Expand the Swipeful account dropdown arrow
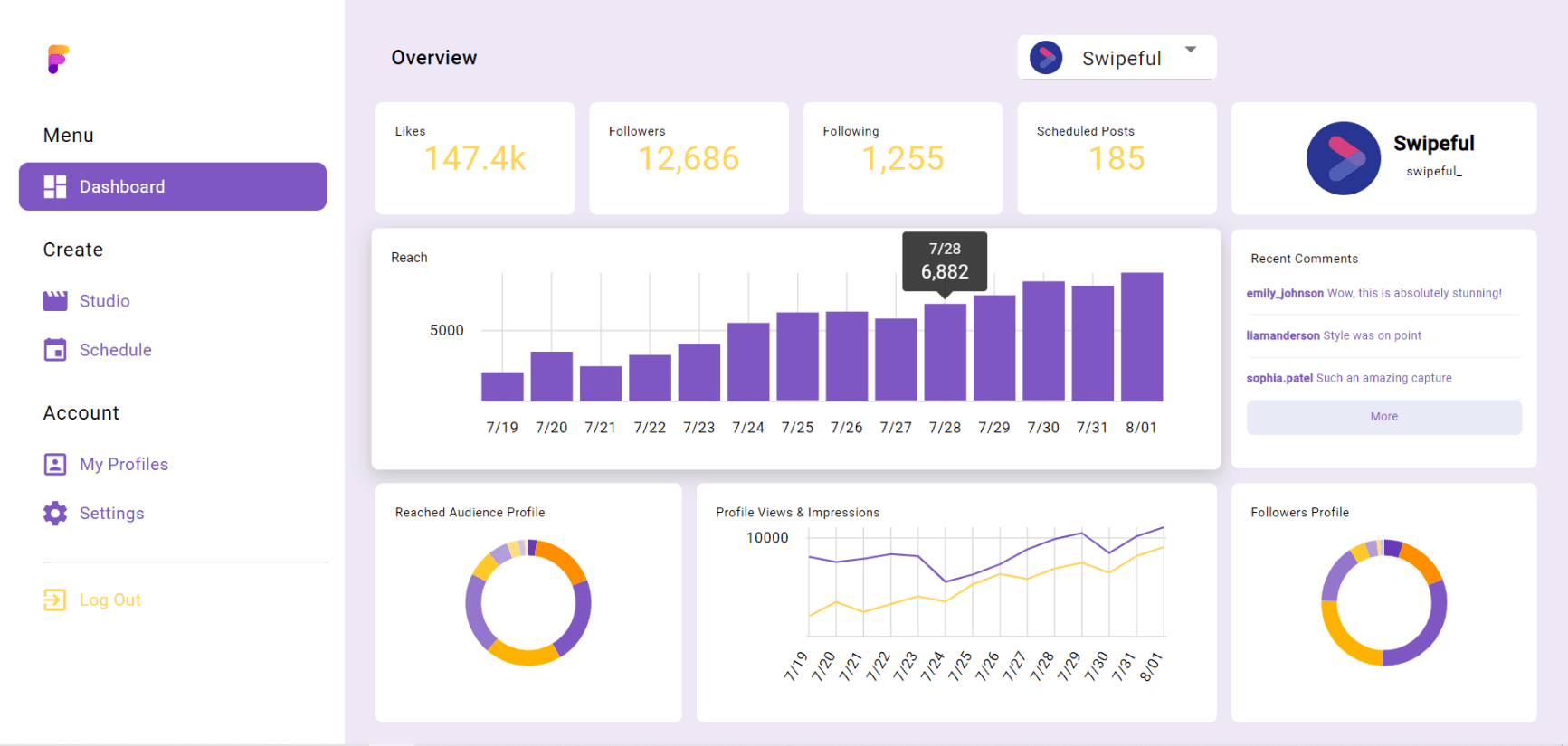Viewport: 1568px width, 746px height. click(1191, 50)
